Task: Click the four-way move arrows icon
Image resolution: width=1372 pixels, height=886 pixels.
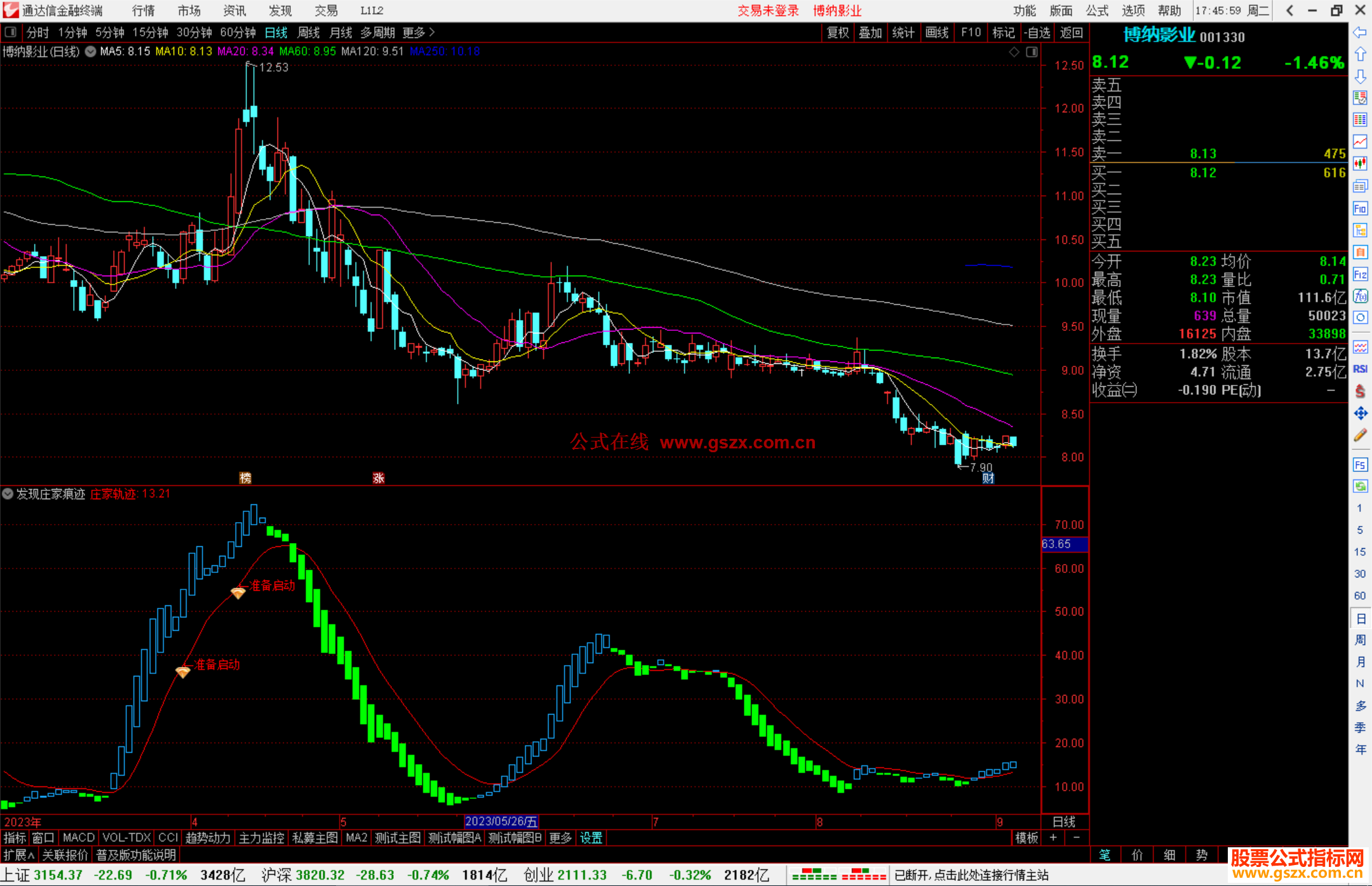Action: pos(1360,413)
